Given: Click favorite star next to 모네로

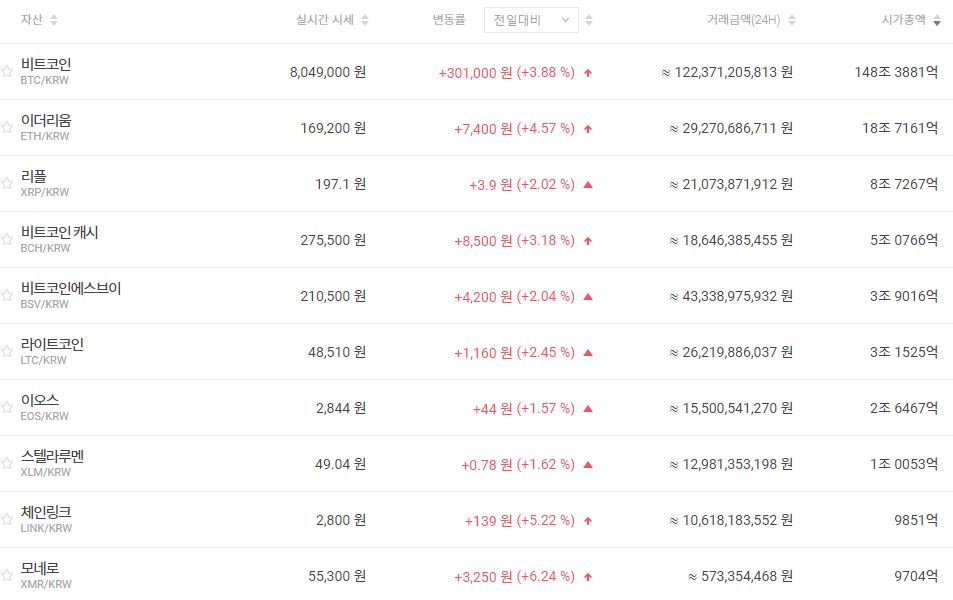Looking at the screenshot, I should click(x=7, y=576).
